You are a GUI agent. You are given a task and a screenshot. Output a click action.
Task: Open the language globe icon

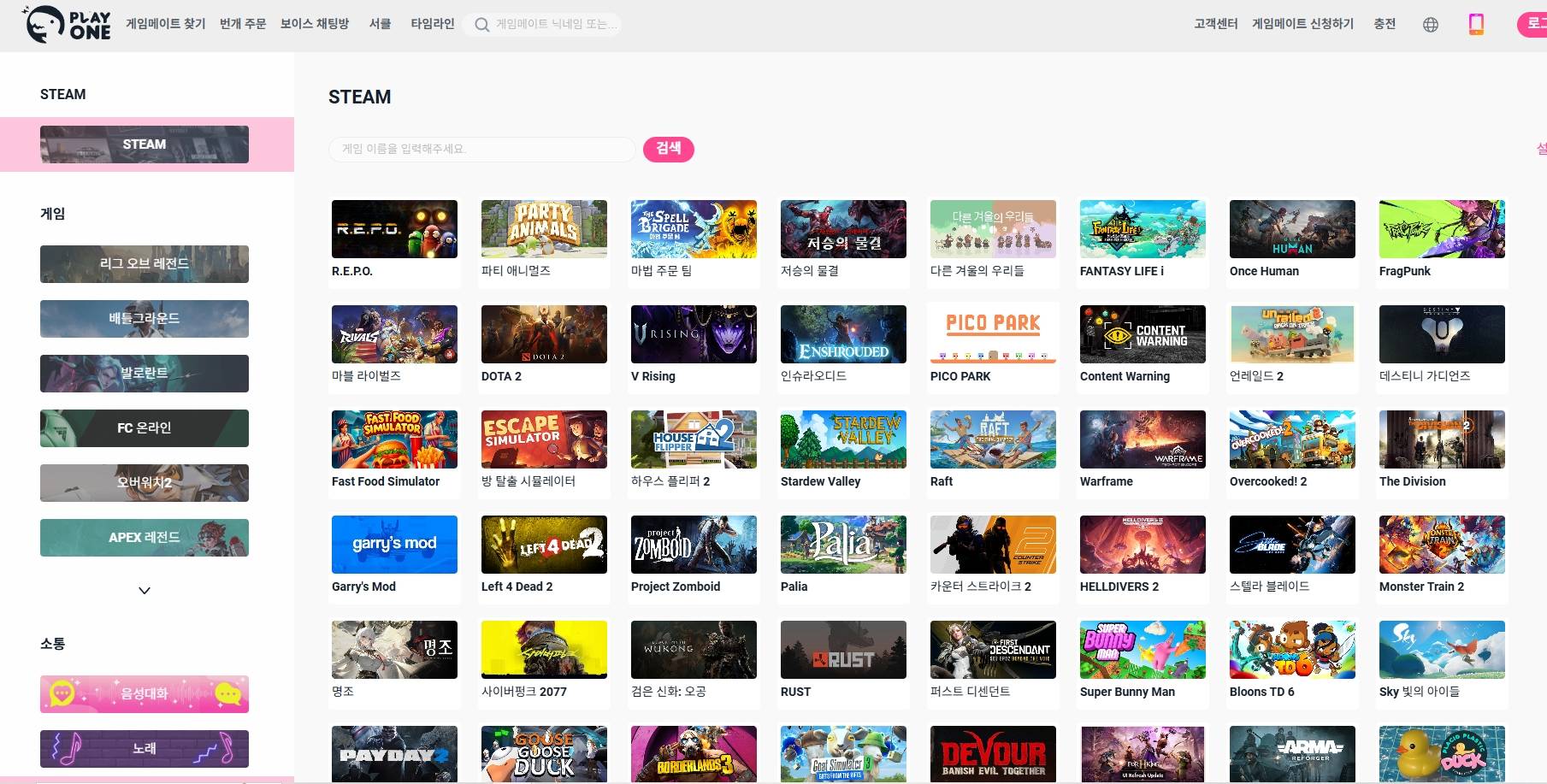(1431, 25)
